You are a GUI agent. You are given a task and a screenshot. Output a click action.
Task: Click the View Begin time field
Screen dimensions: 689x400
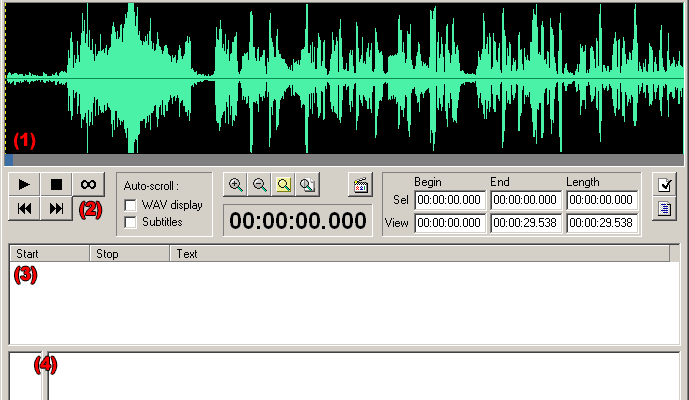(x=450, y=223)
